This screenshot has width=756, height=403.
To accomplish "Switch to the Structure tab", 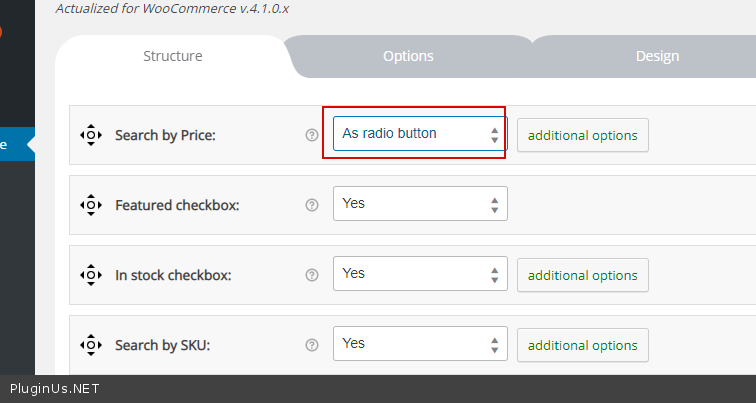I will tap(171, 56).
